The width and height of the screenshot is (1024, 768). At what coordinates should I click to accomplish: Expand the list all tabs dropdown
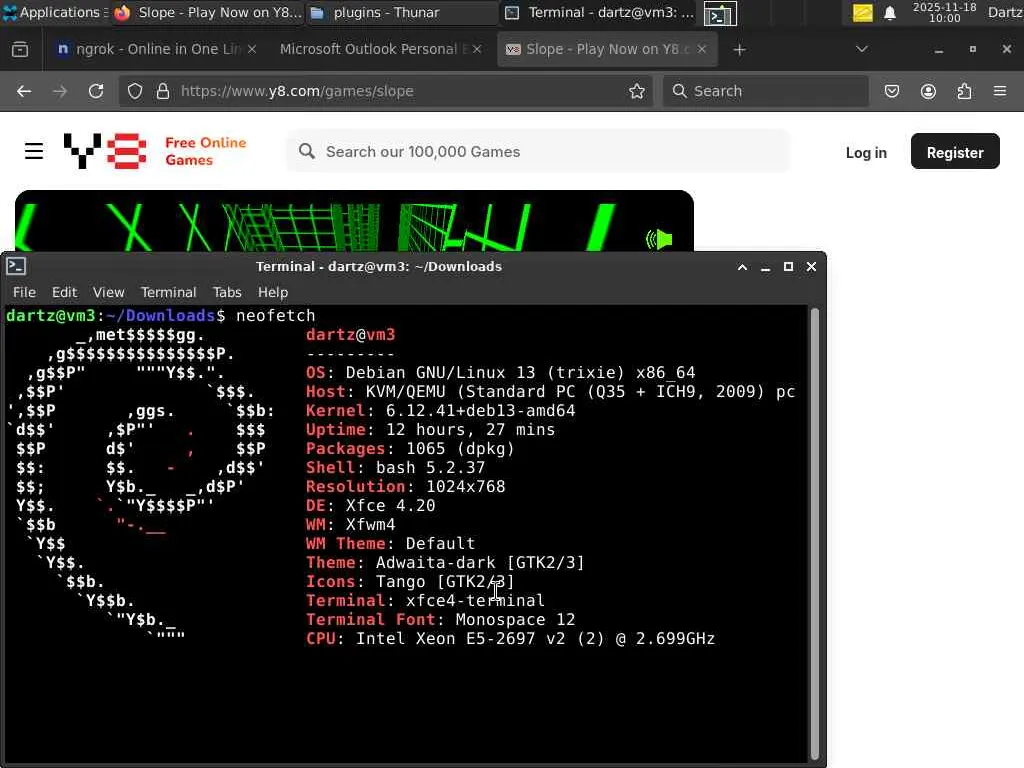(861, 49)
